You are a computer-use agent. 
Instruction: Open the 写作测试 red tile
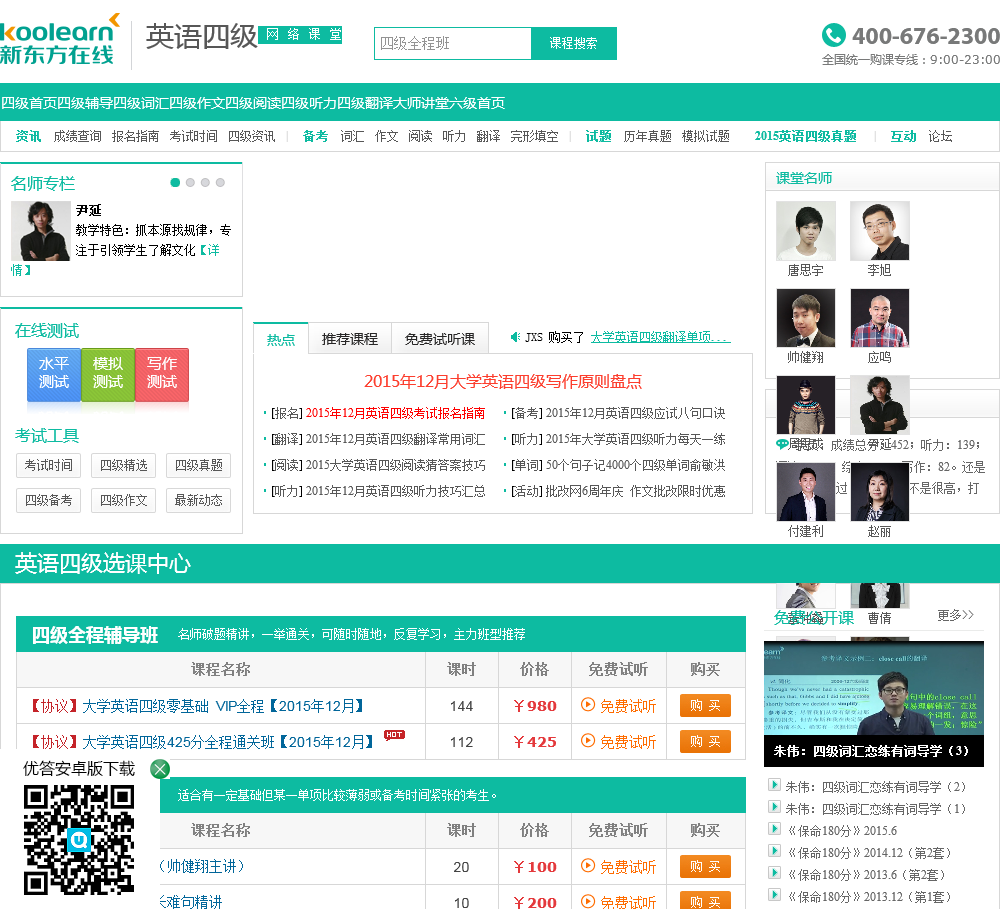(162, 374)
